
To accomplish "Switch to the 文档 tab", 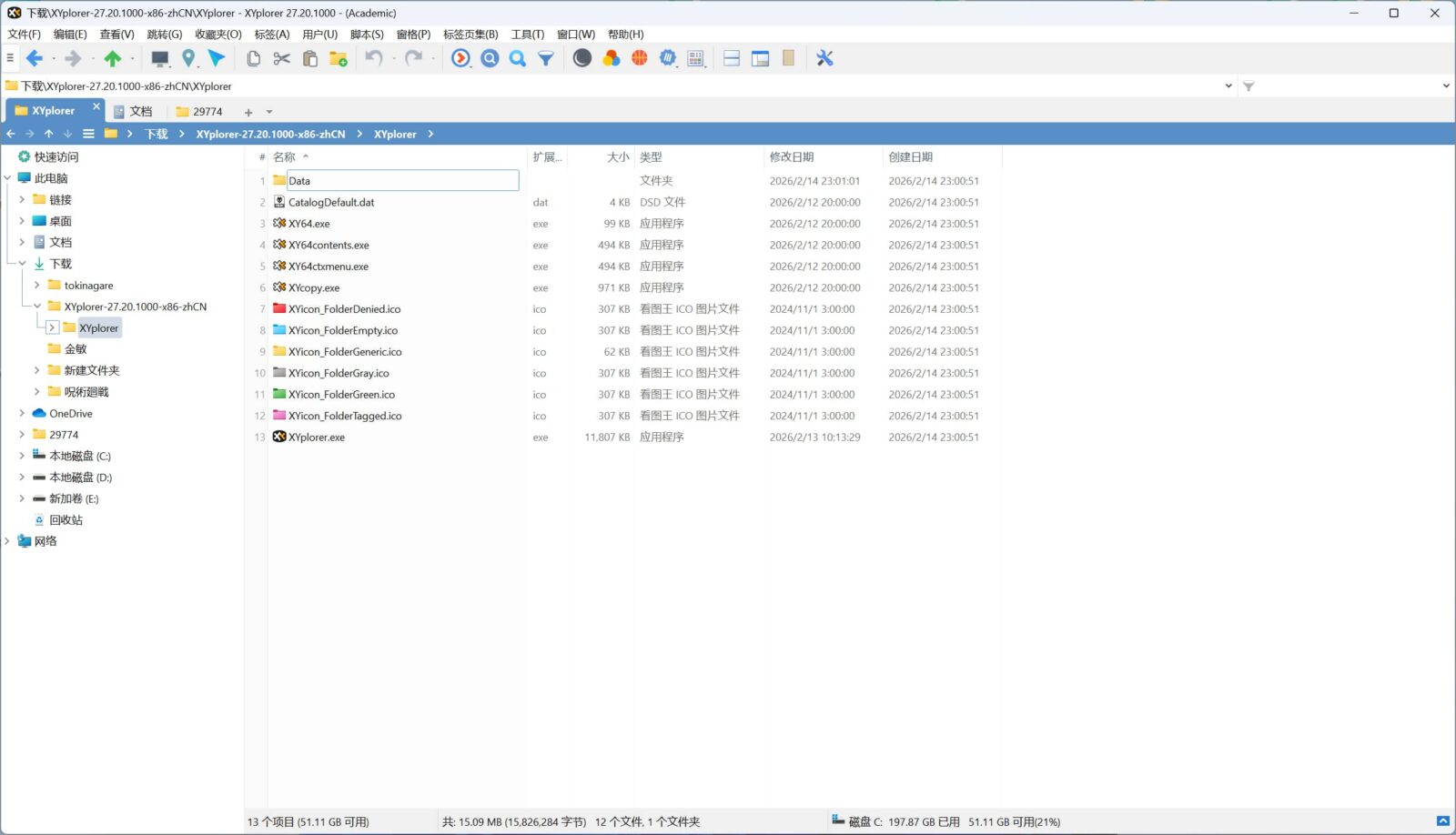I will [x=134, y=111].
